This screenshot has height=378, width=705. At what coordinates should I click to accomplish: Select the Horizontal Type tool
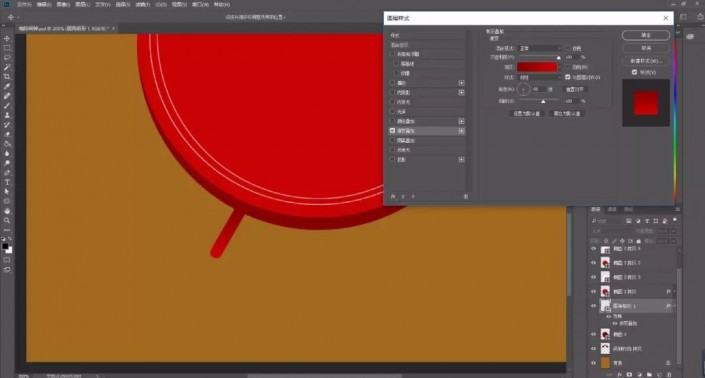(x=7, y=182)
